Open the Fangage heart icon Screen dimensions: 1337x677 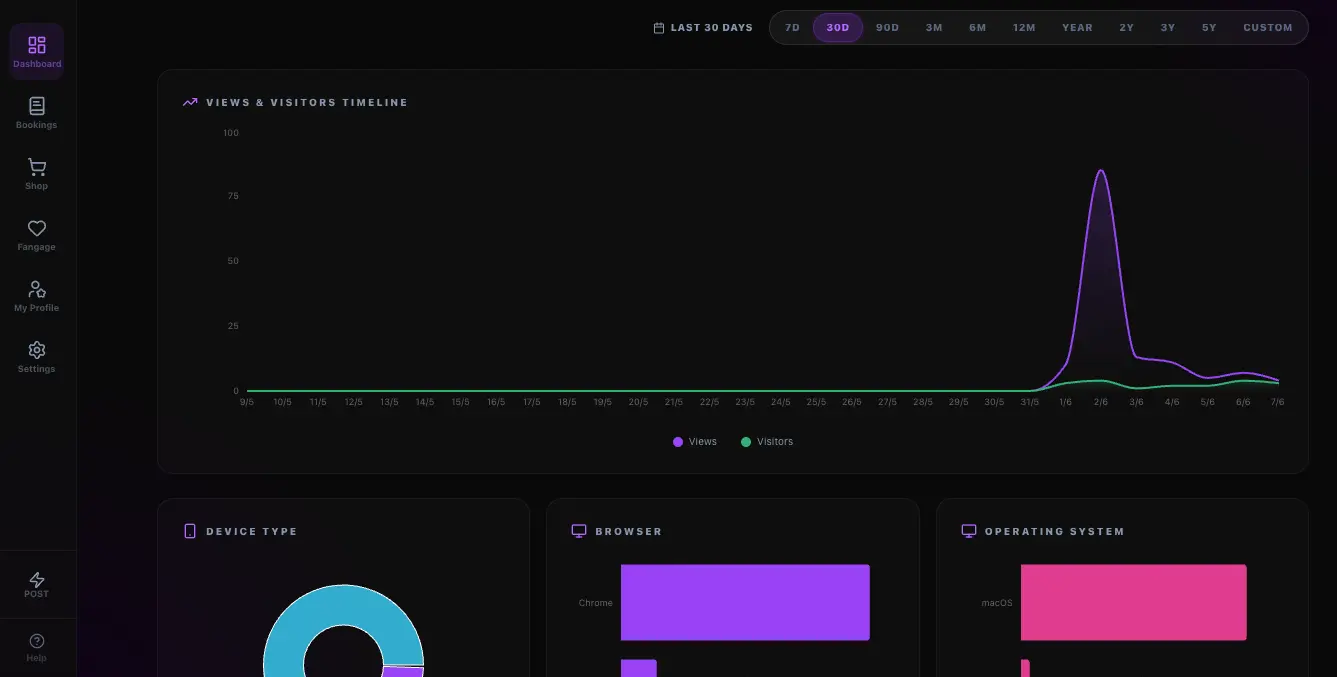[x=37, y=228]
